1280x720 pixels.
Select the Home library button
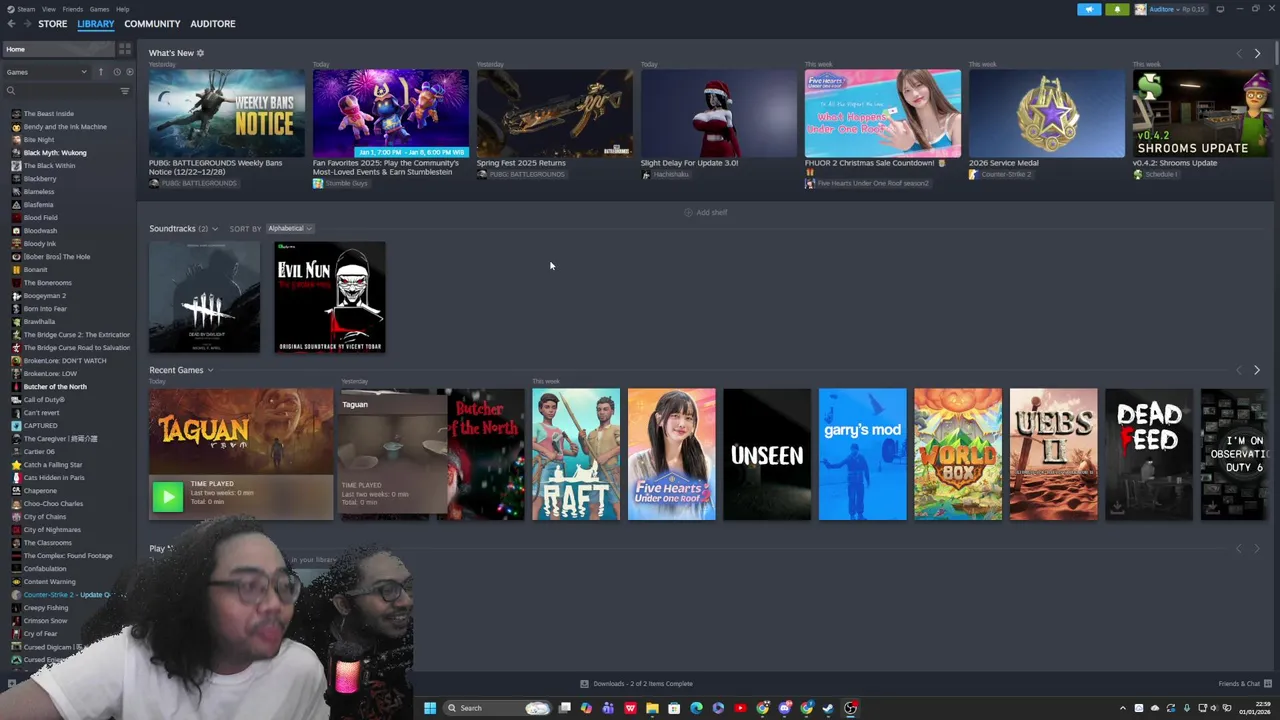(58, 48)
